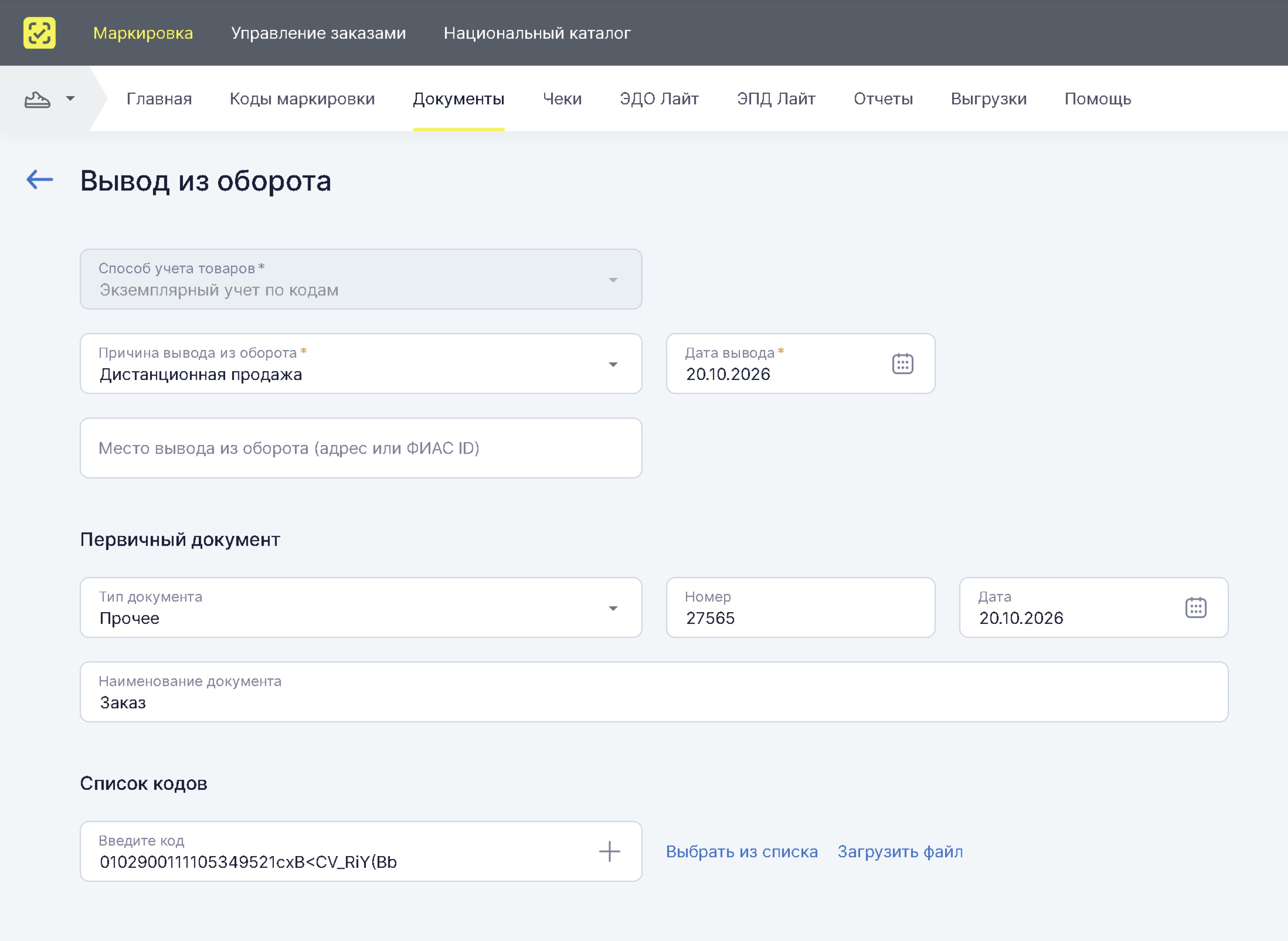Focus the Место вывода из оборота field
Screen dimensions: 1288x941
361,448
